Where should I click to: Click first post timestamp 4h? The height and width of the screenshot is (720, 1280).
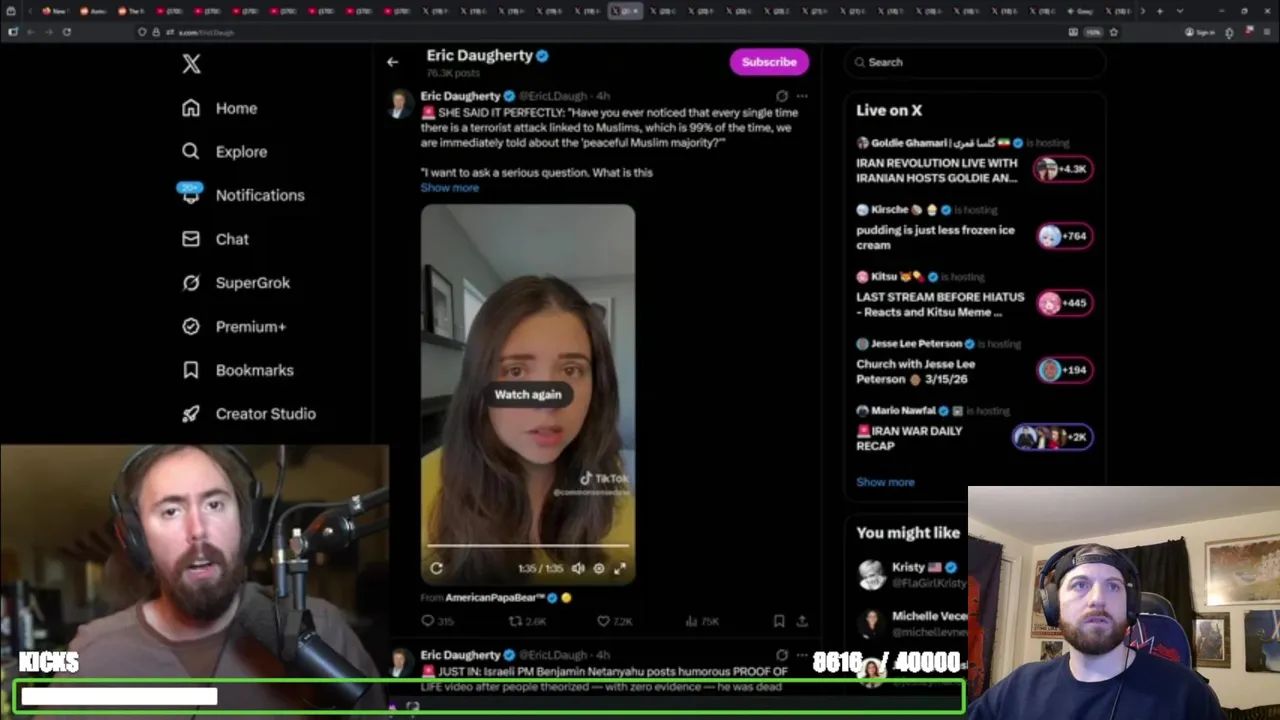(x=603, y=96)
